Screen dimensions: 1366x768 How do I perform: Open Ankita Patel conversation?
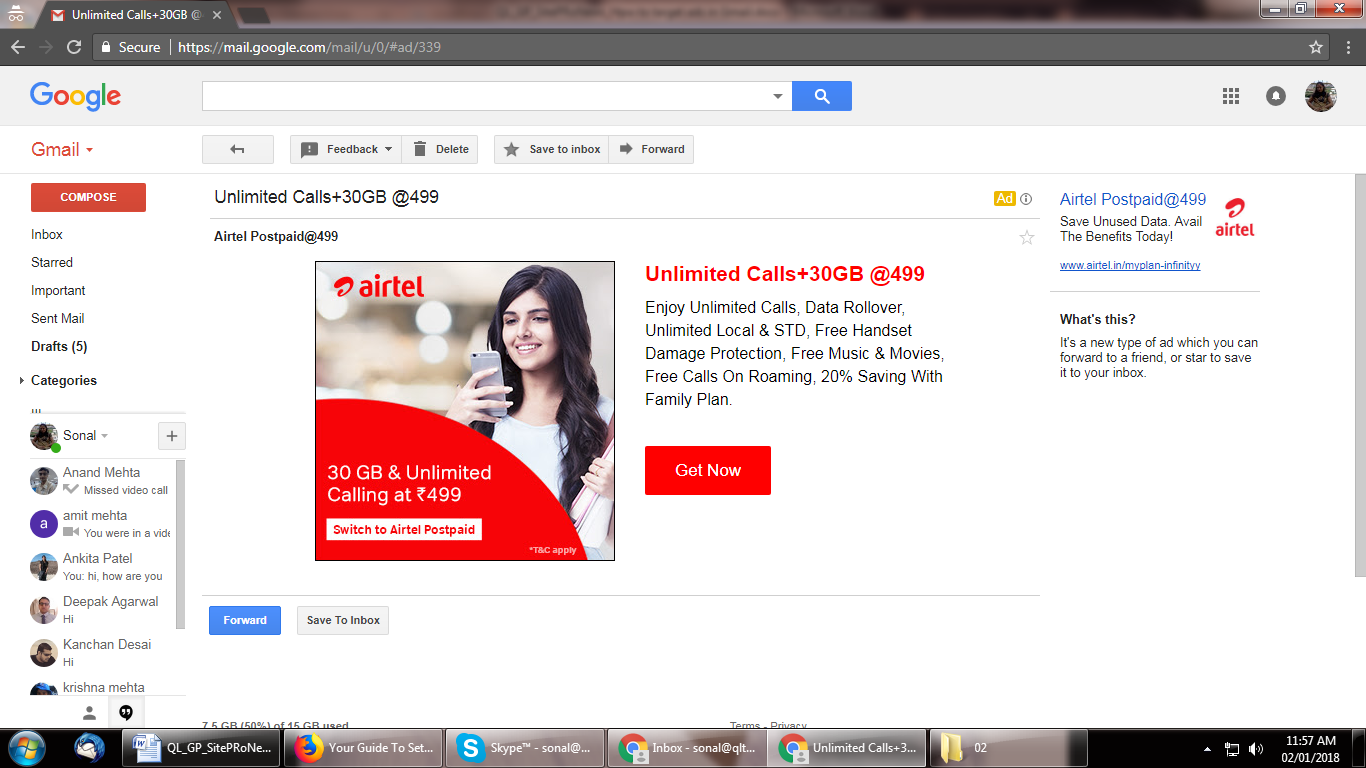point(102,567)
